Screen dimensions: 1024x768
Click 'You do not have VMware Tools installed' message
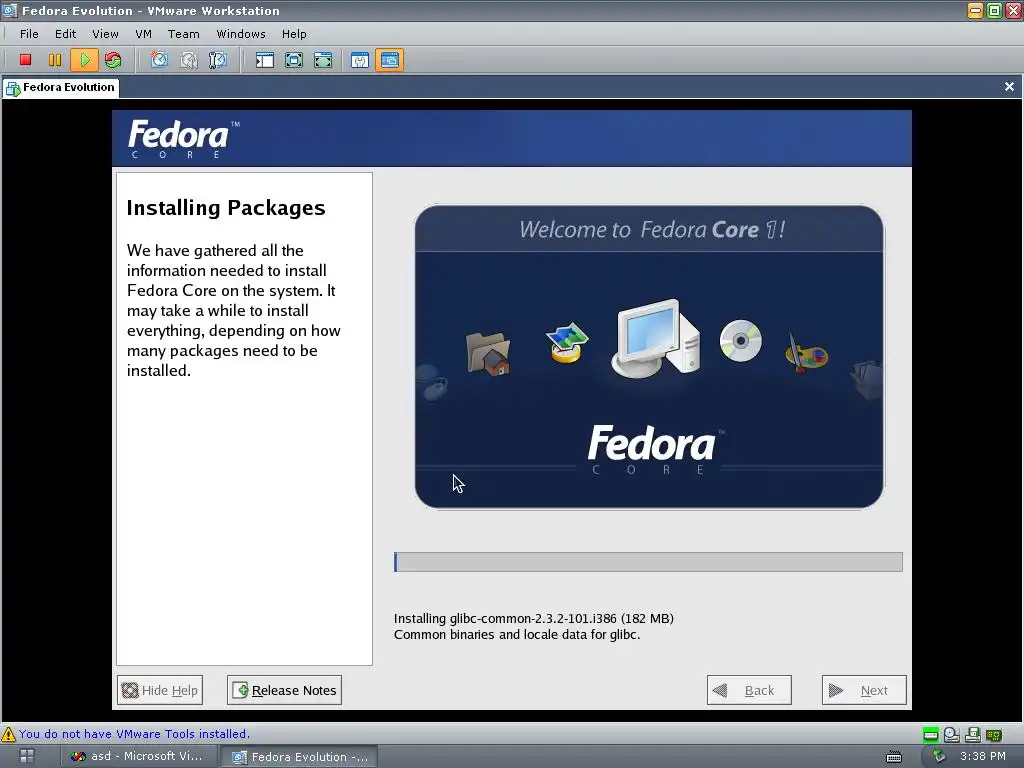134,734
